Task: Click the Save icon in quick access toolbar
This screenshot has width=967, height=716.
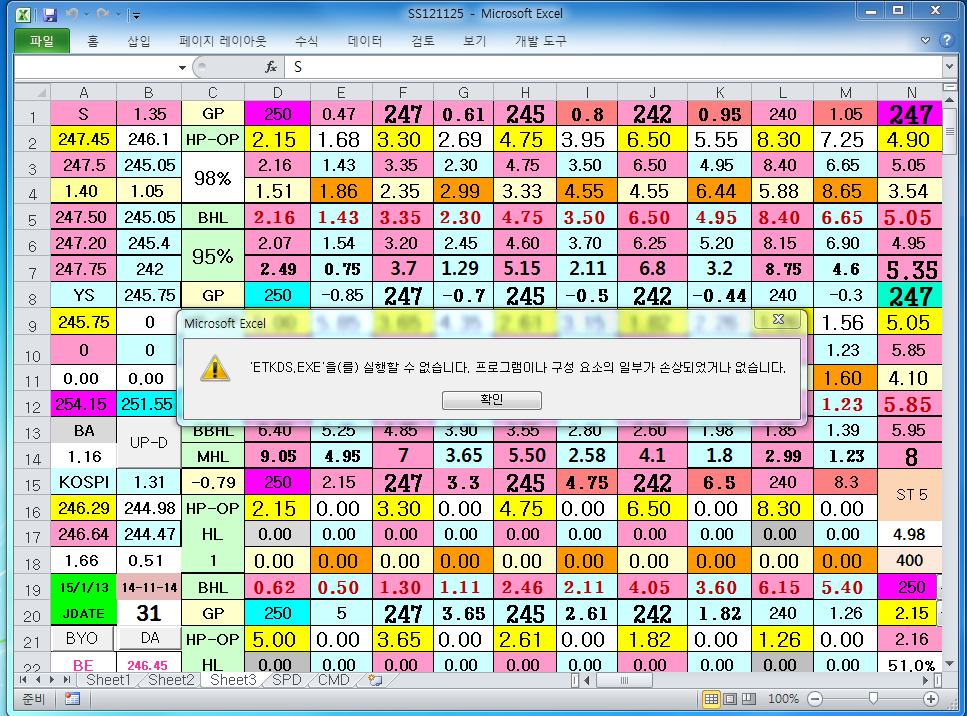Action: pyautogui.click(x=50, y=15)
